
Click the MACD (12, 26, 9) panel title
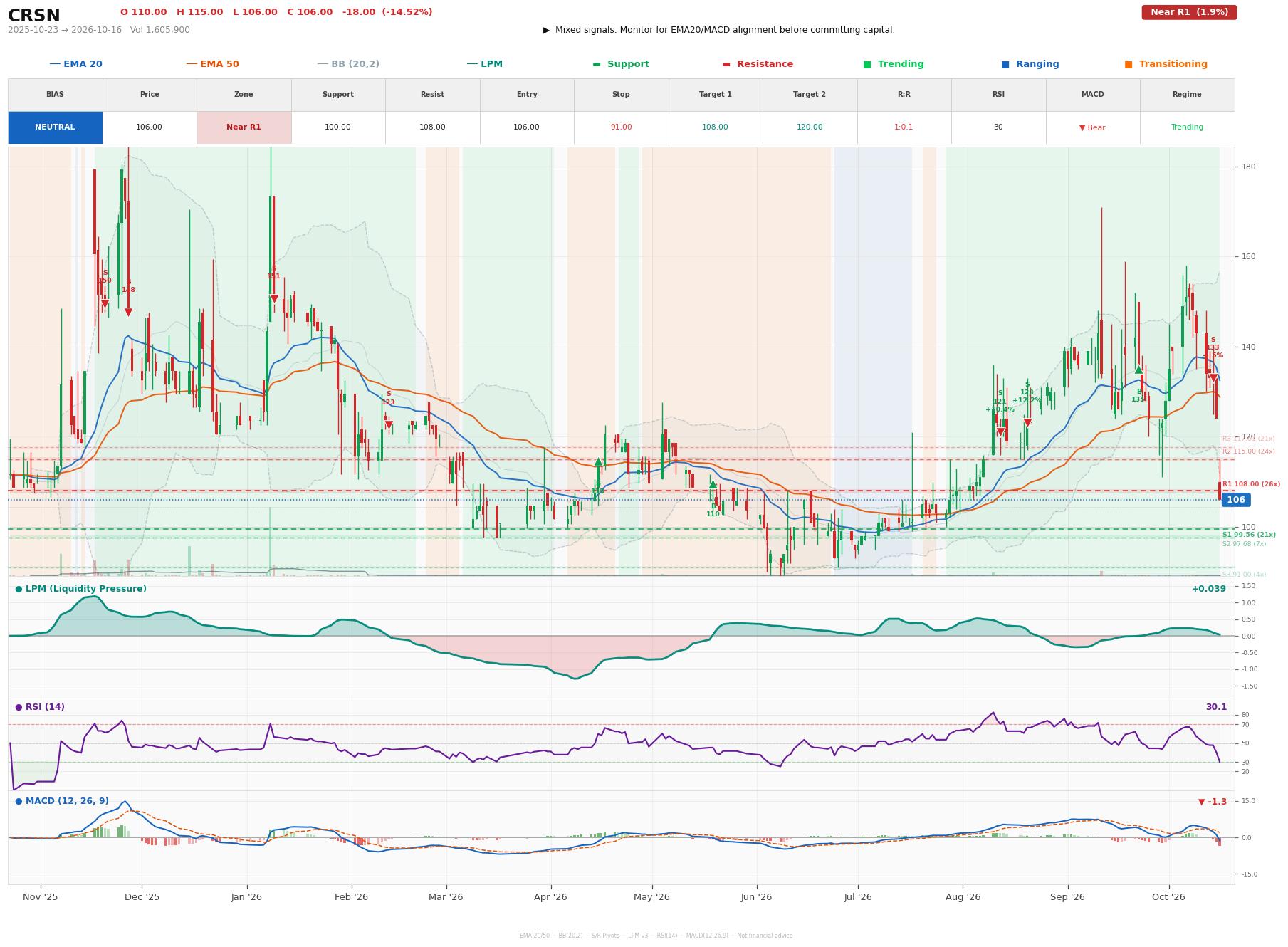pos(62,801)
